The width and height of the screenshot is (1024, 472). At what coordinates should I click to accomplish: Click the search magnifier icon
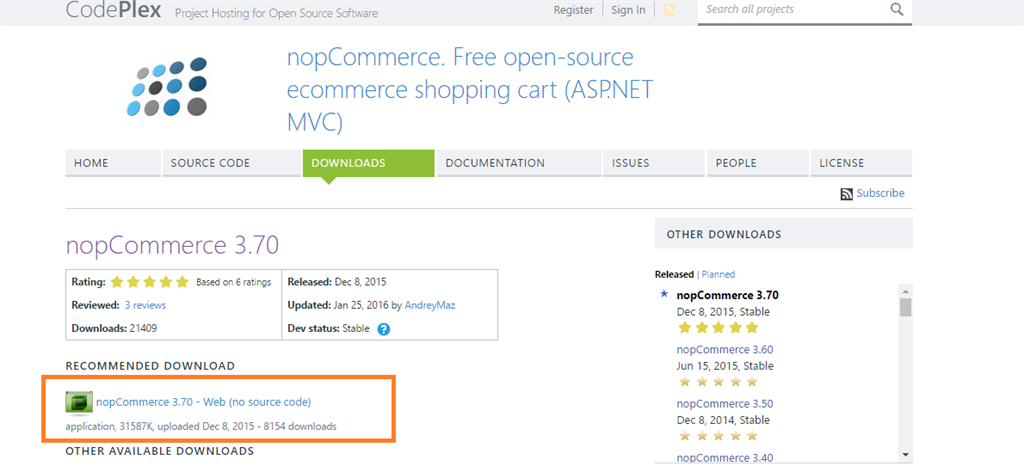896,10
